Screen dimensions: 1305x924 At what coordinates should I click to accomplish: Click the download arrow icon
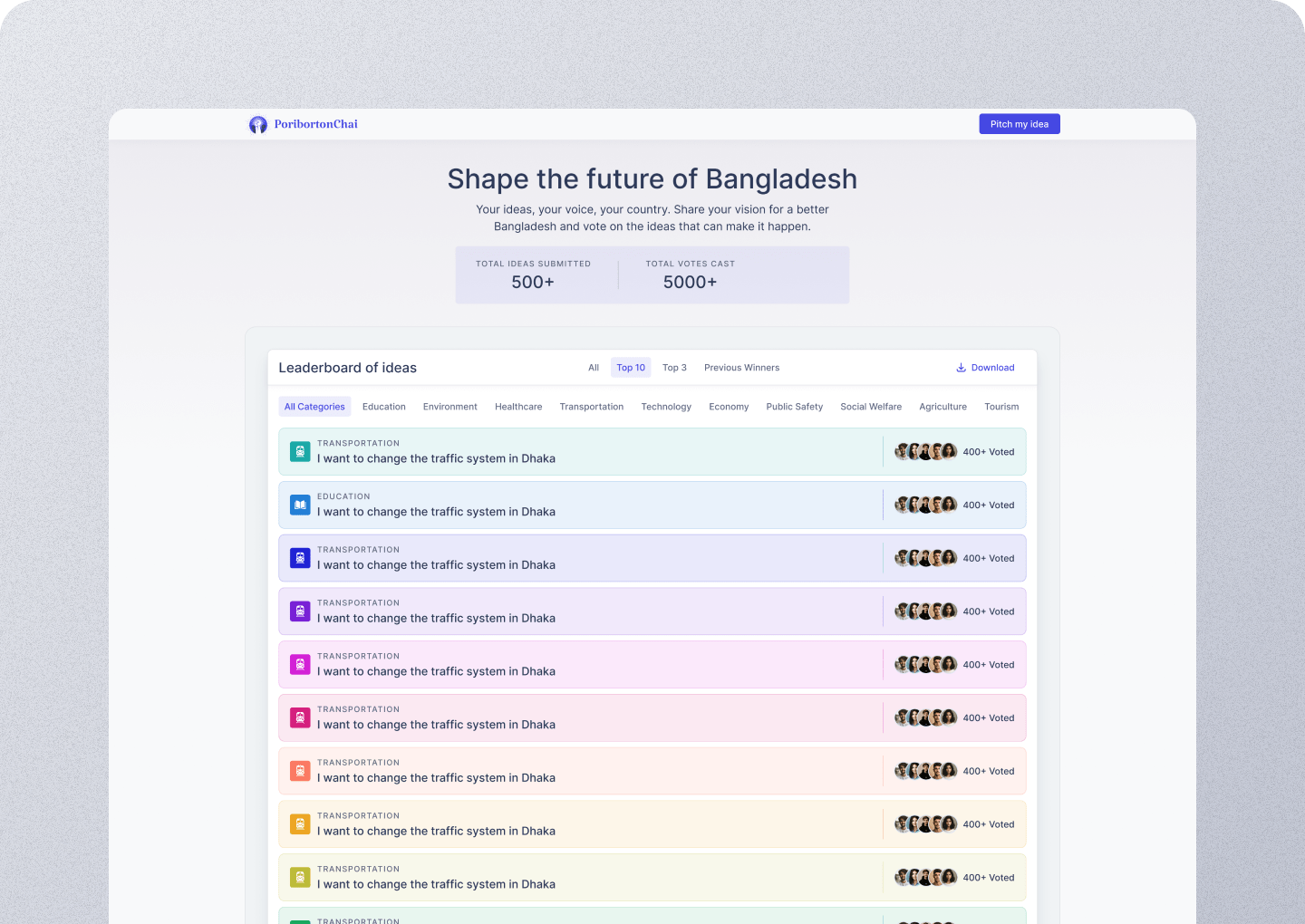point(961,368)
